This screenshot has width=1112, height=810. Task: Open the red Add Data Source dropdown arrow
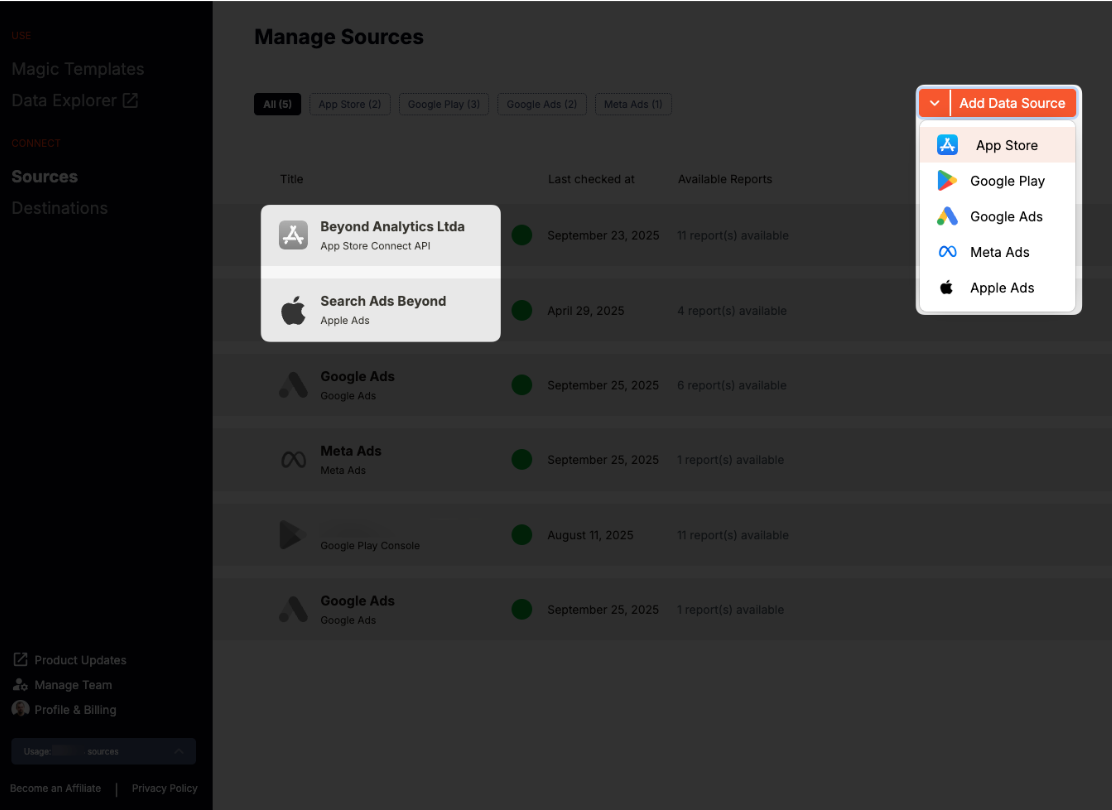pyautogui.click(x=933, y=103)
